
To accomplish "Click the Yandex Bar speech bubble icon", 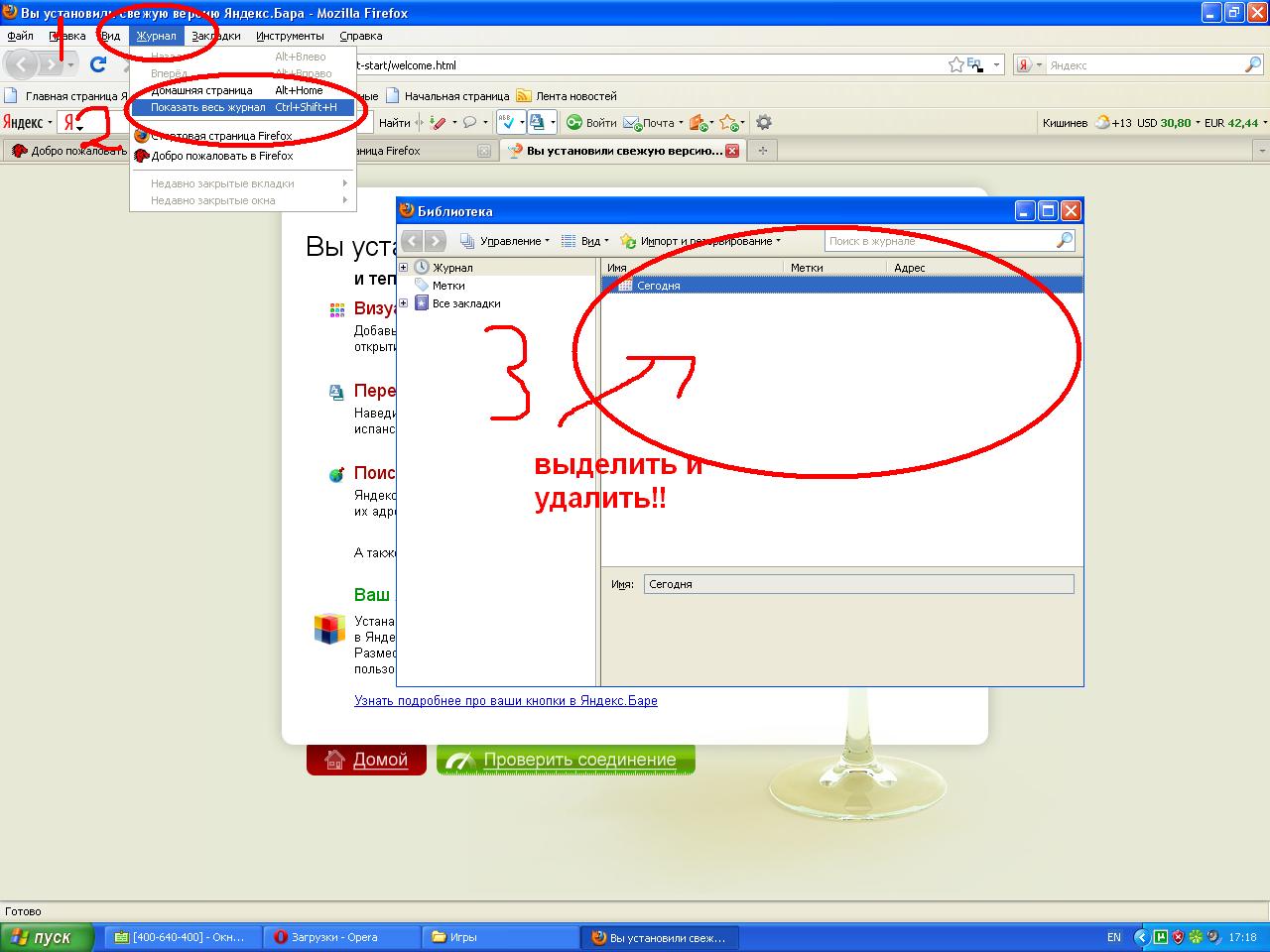I will coord(469,123).
